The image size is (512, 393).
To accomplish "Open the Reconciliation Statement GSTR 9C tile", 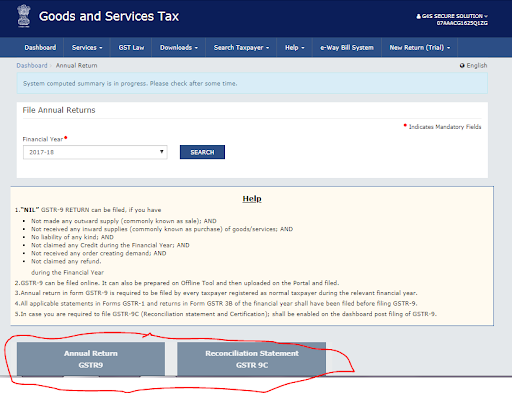I will 252,359.
